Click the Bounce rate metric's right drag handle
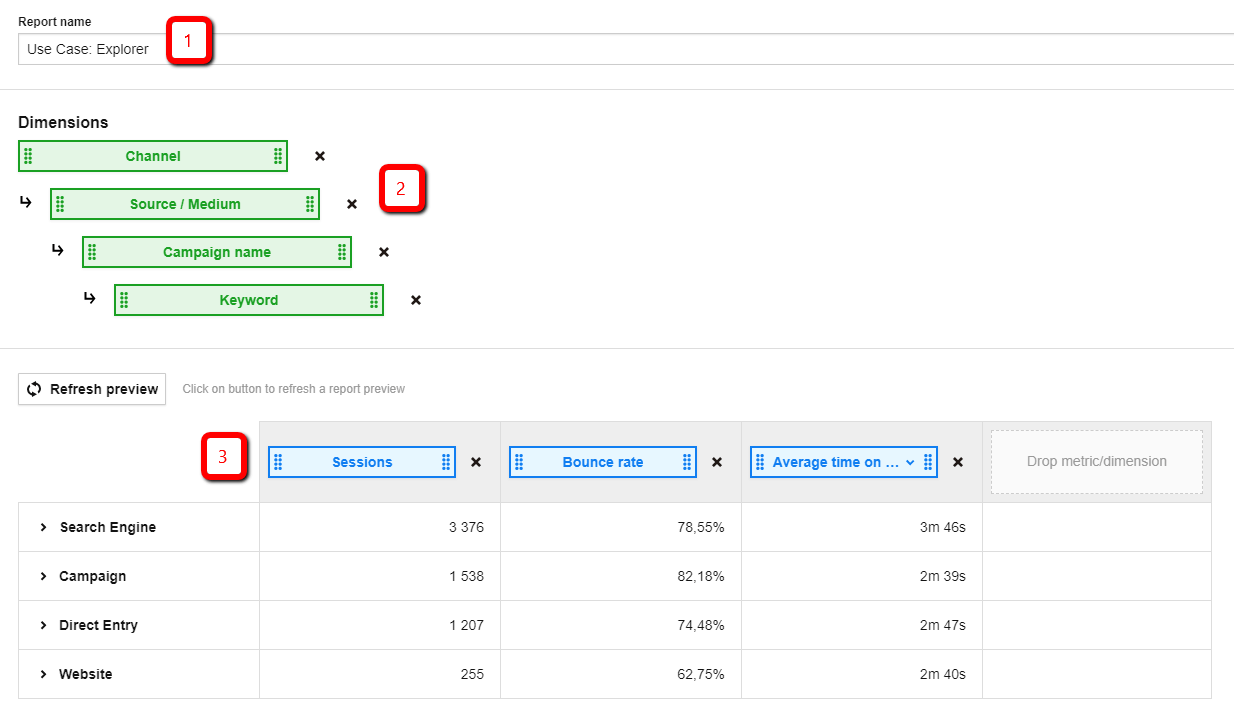Viewport: 1234px width, 713px height. (687, 462)
